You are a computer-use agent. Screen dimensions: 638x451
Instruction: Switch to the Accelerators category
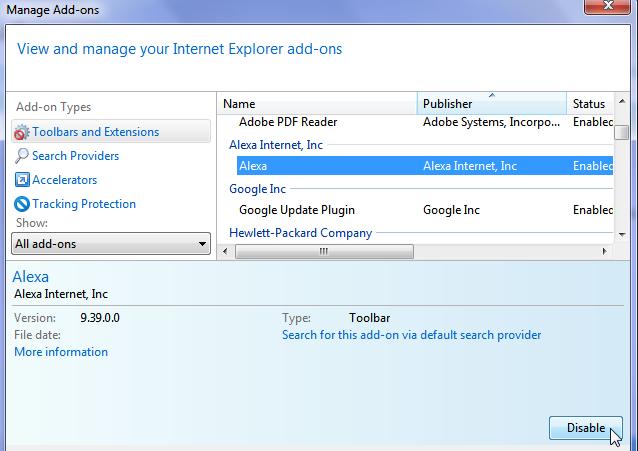click(x=64, y=180)
